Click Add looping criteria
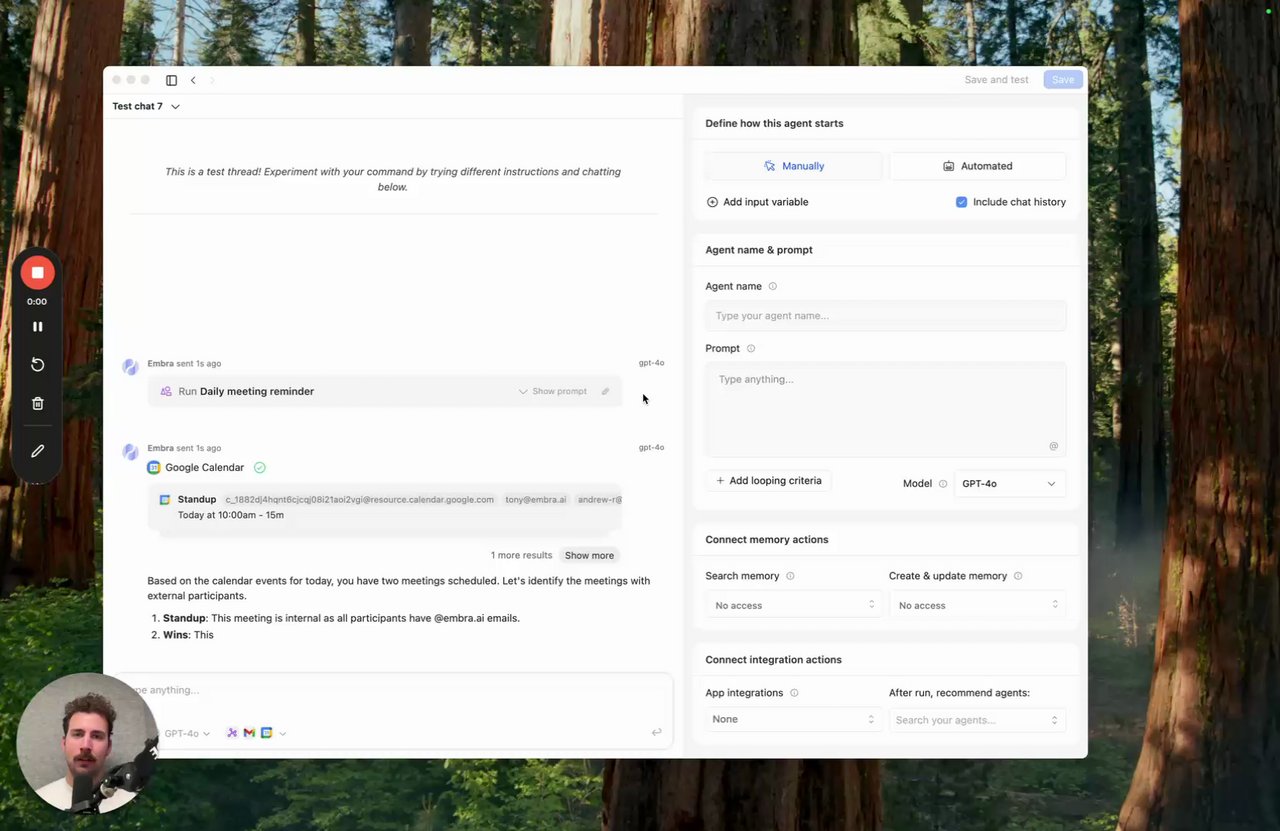Screen dimensions: 1280x831 (x=768, y=481)
